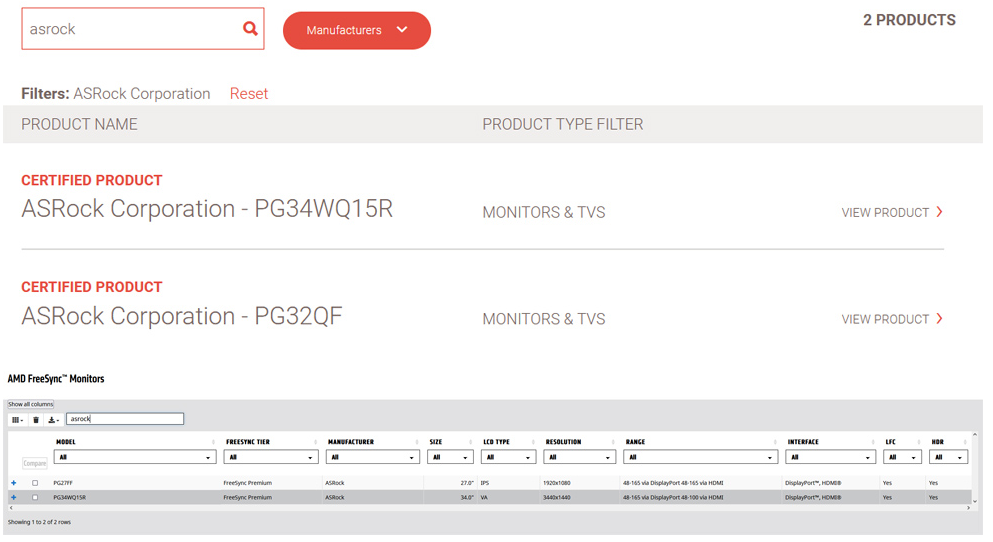Click PRODUCT NAME column header
This screenshot has height=542, width=993.
click(79, 124)
